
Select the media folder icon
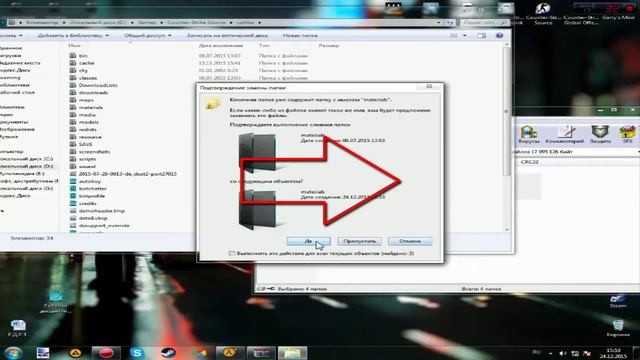(73, 115)
